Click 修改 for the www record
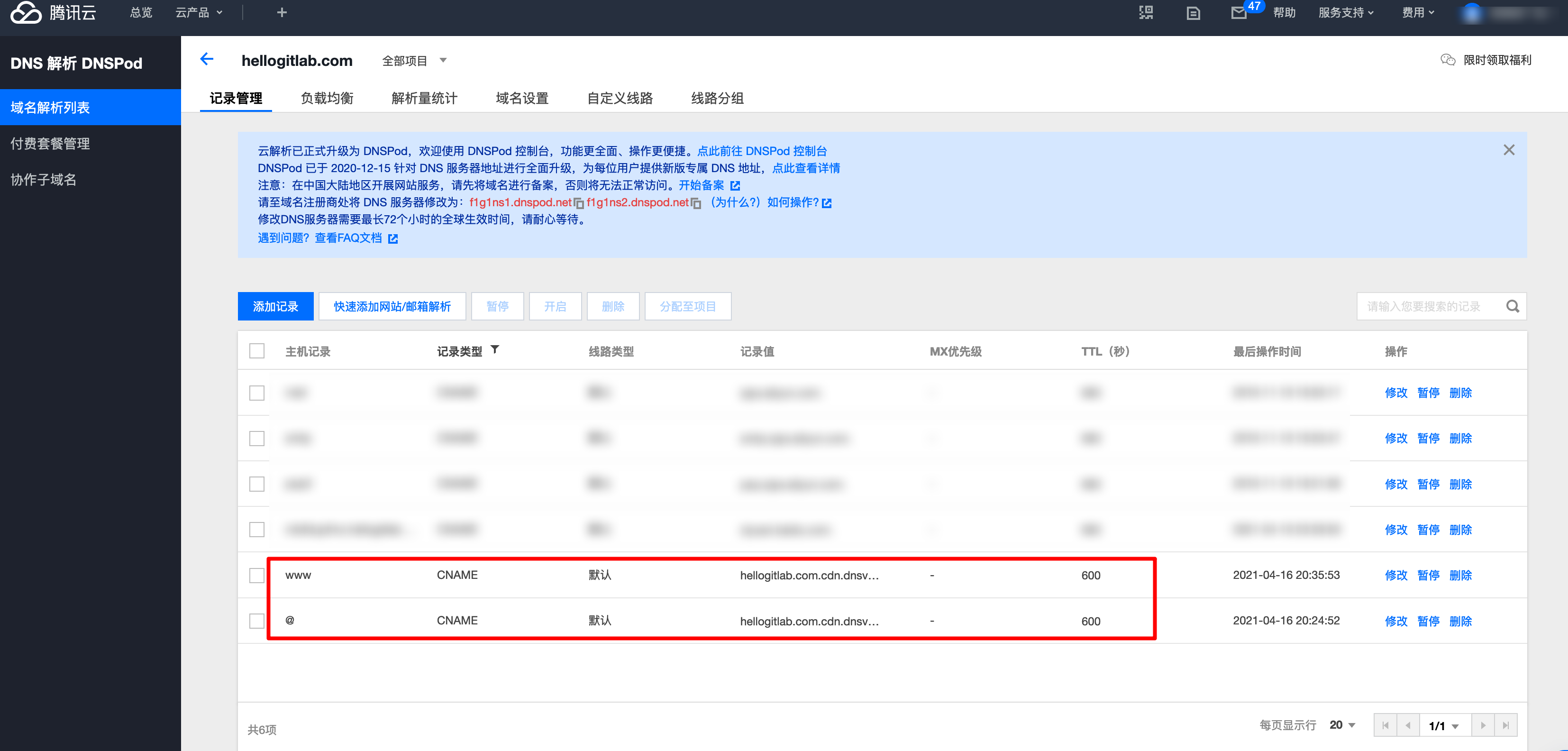Viewport: 1568px width, 751px height. [1396, 576]
